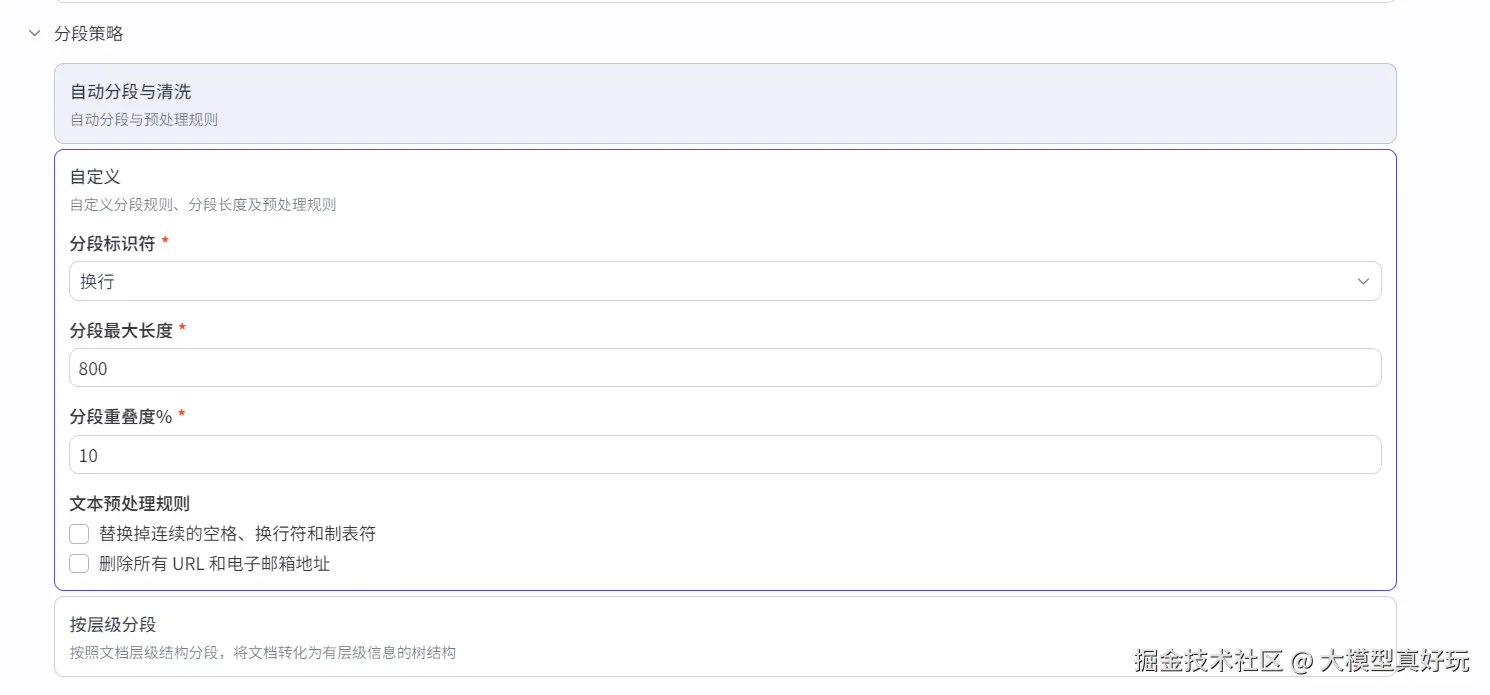Click the 自定义分段规则 description text
The width and height of the screenshot is (1490, 695).
[203, 205]
